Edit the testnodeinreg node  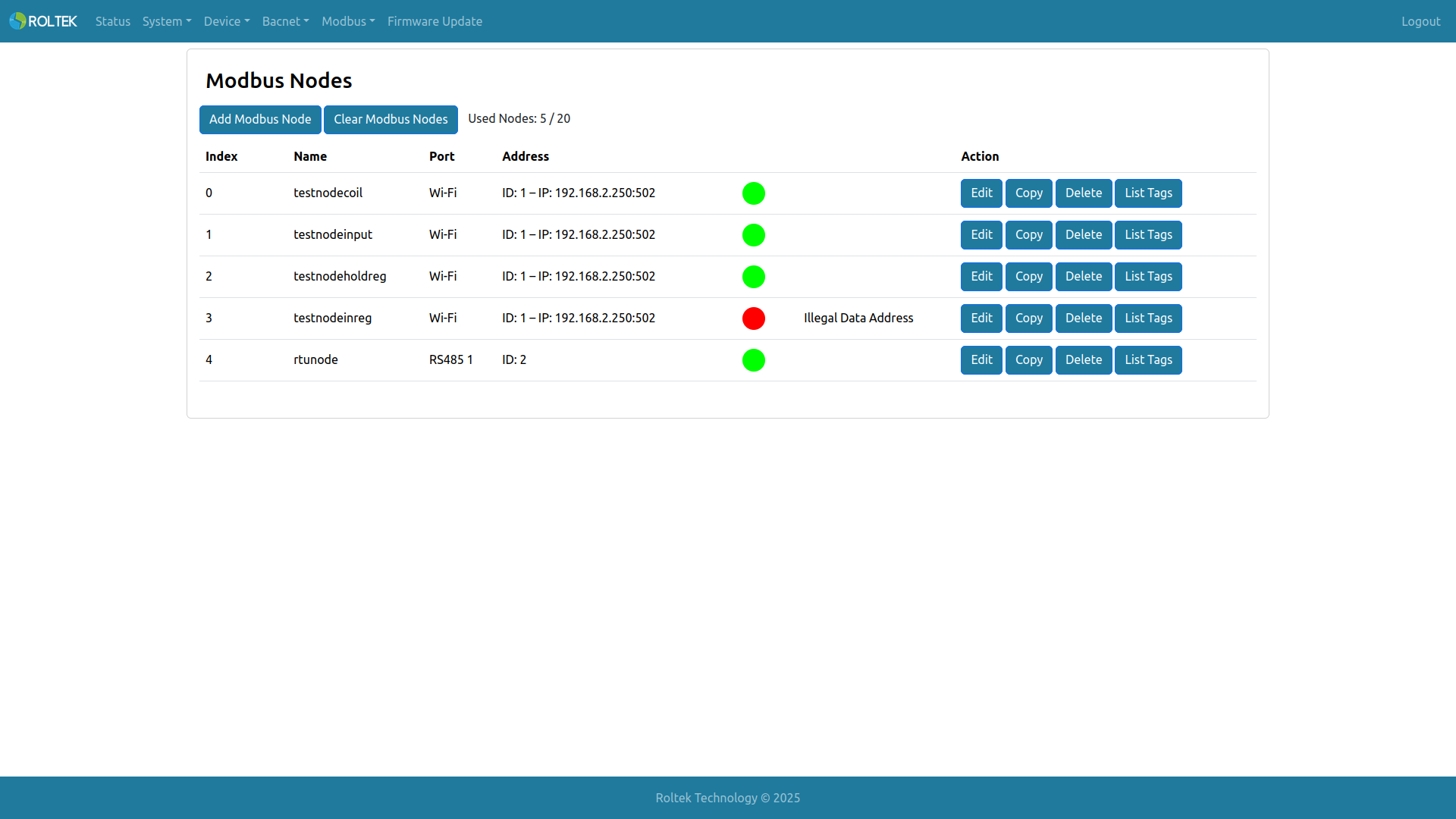pyautogui.click(x=981, y=318)
